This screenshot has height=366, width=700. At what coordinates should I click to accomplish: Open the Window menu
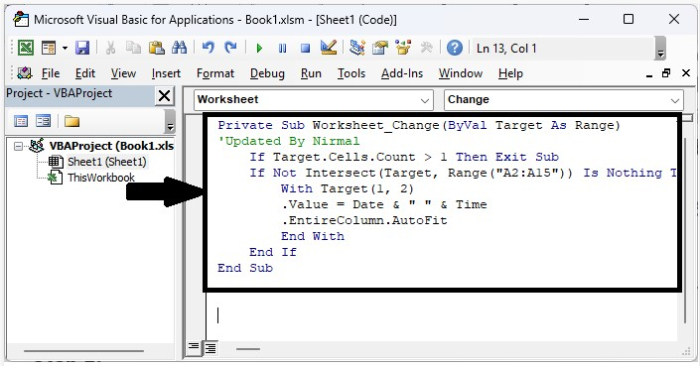point(461,73)
